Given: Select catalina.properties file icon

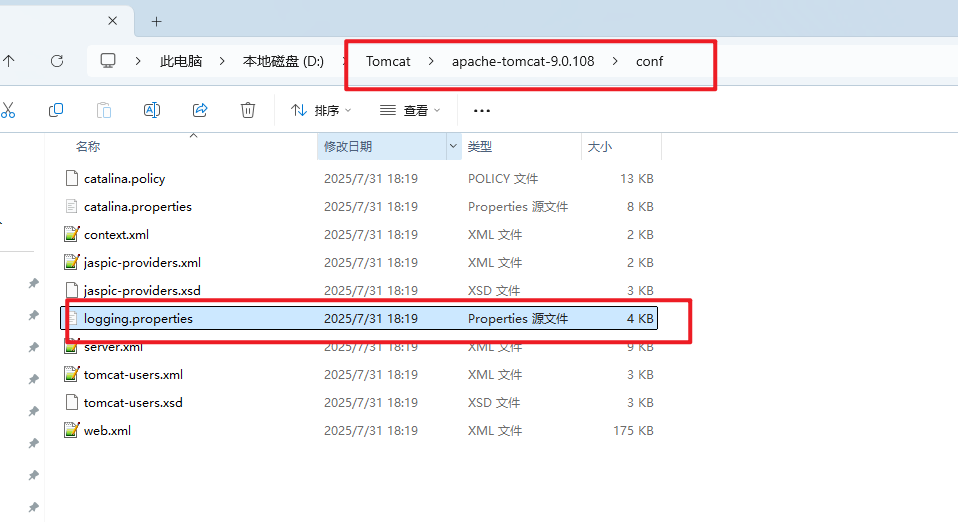Looking at the screenshot, I should coord(71,207).
